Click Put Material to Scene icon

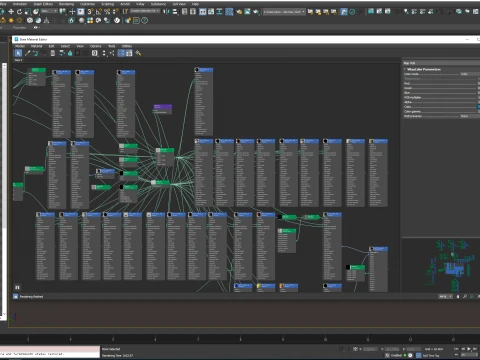click(35, 53)
